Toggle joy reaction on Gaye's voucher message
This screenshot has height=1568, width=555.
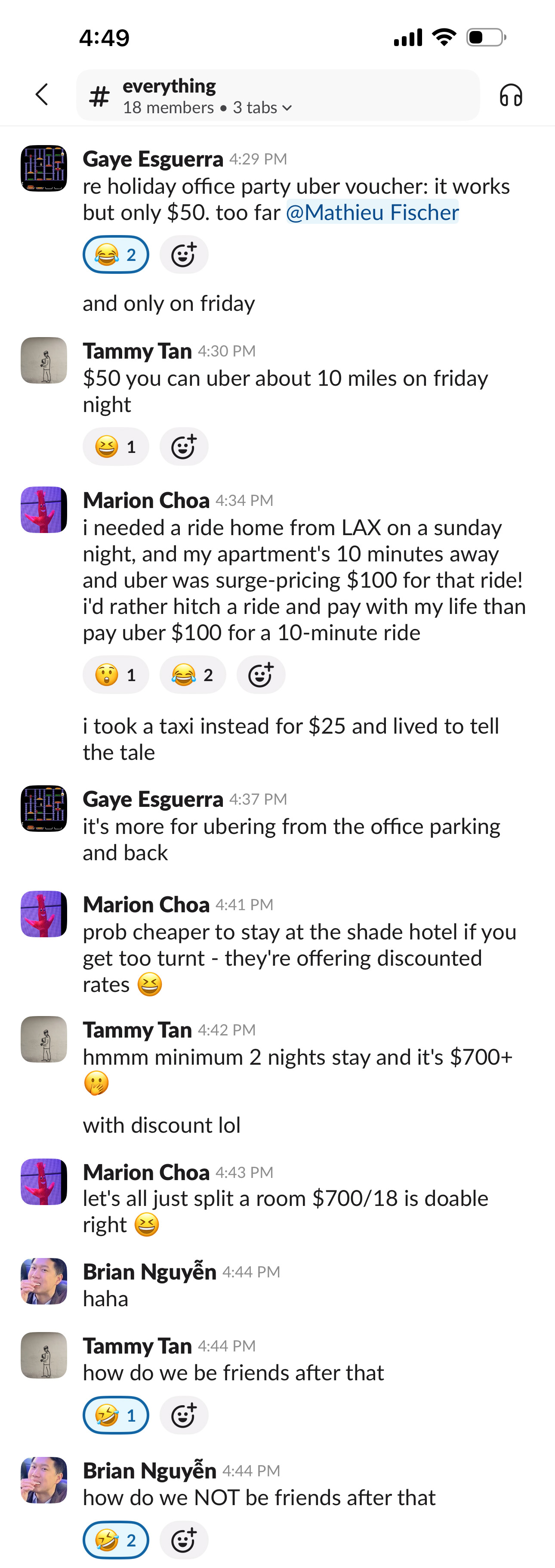(x=116, y=255)
